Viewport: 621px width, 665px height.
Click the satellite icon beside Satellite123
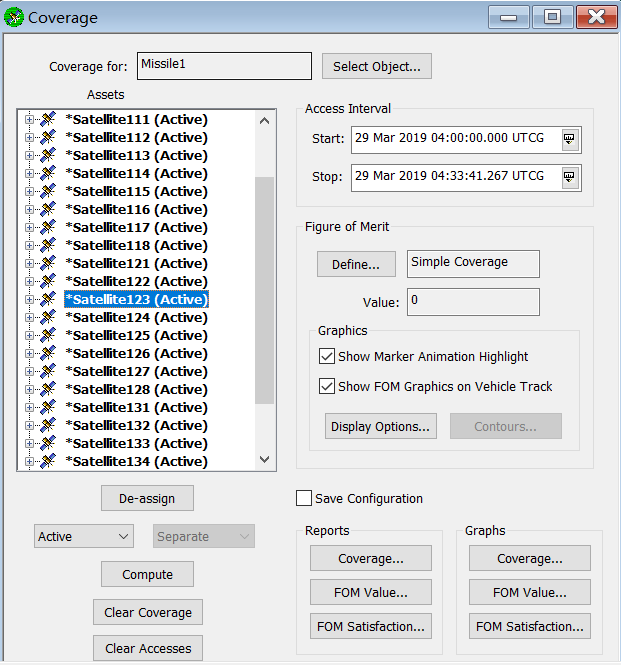point(48,299)
